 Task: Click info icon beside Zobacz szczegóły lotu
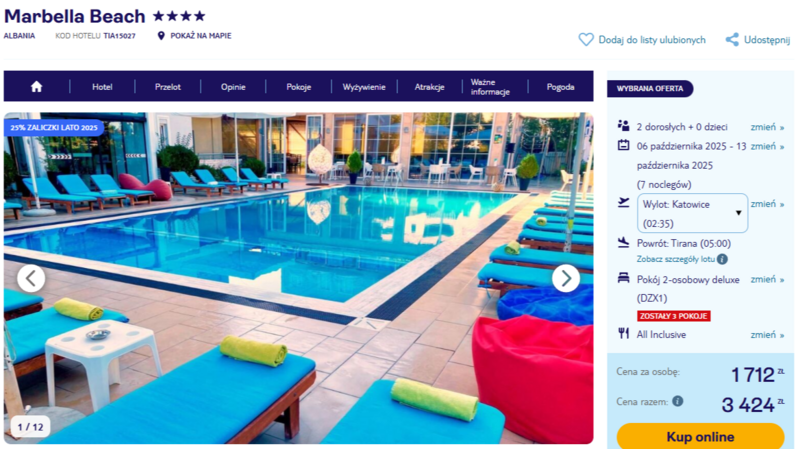[722, 259]
